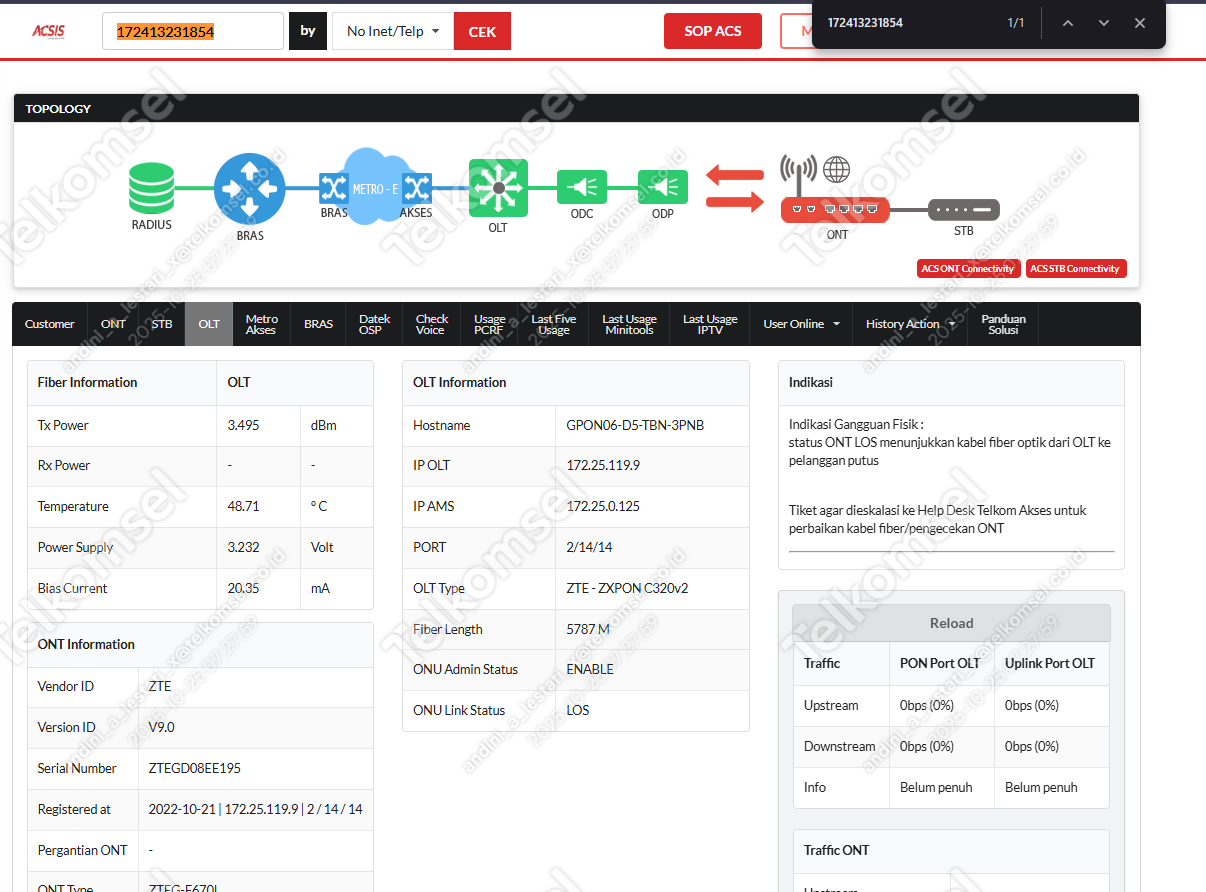
Task: Click ONU Link Status value LOS
Action: (x=578, y=710)
